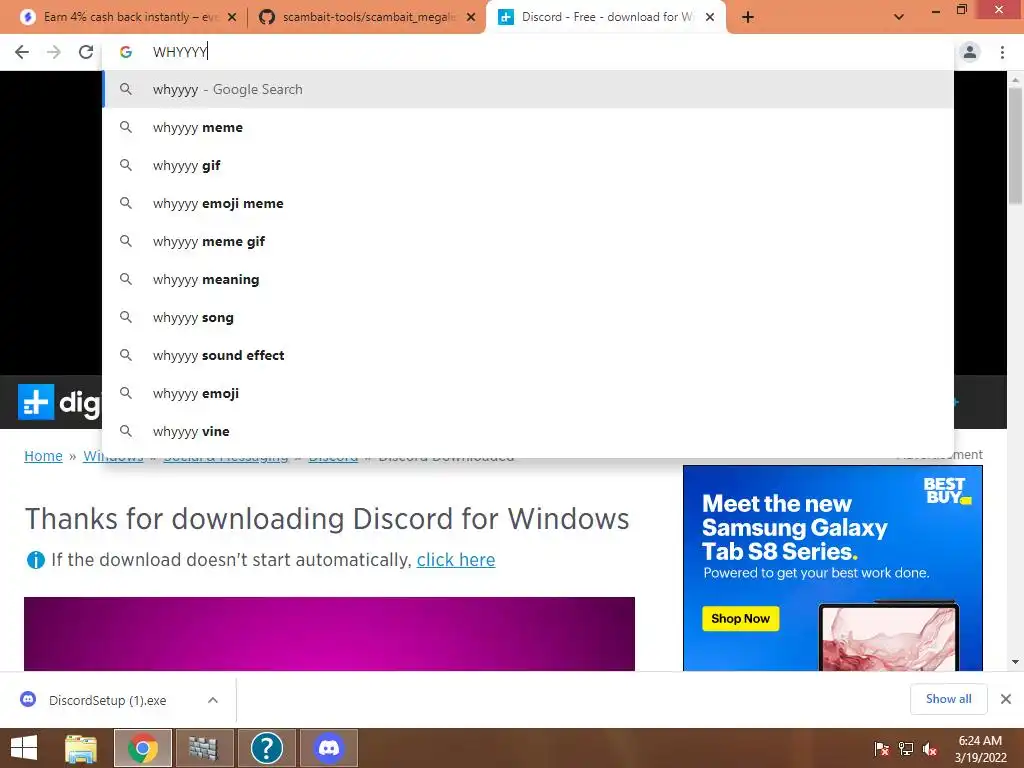This screenshot has width=1024, height=768.
Task: Go back using the browser back arrow
Action: [22, 52]
